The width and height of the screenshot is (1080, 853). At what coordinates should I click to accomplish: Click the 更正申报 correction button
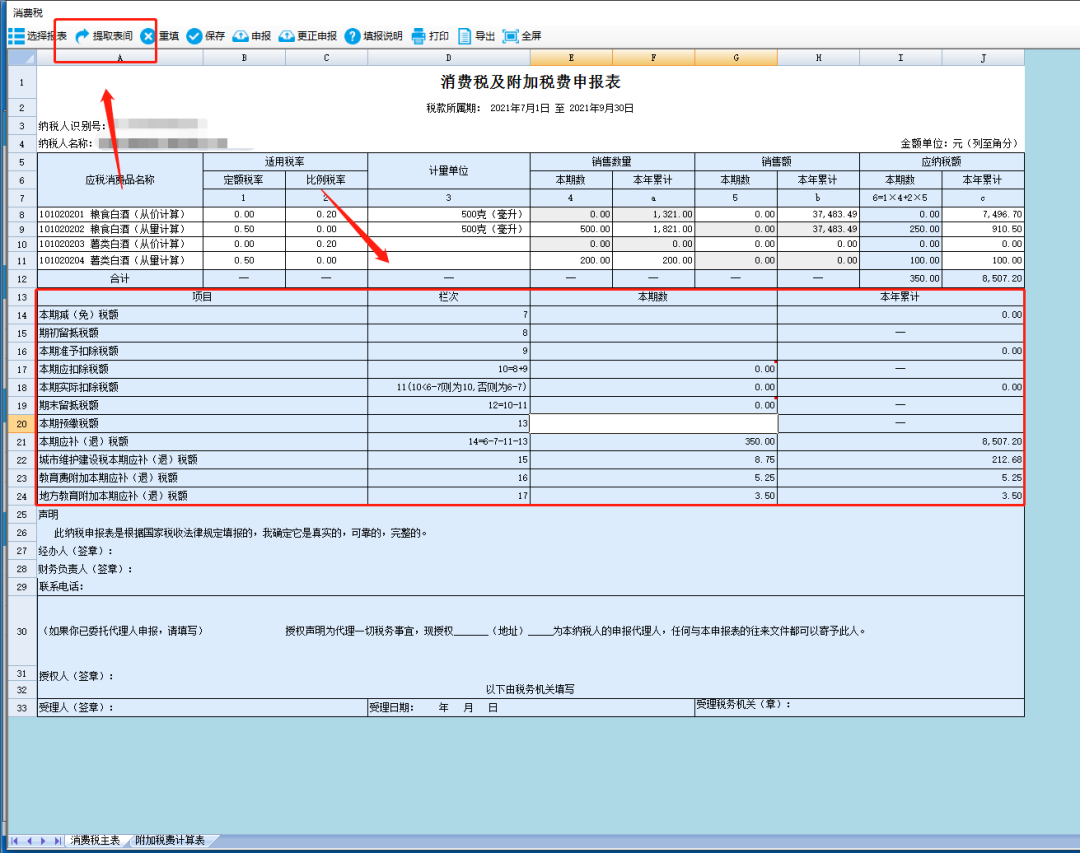tap(308, 36)
